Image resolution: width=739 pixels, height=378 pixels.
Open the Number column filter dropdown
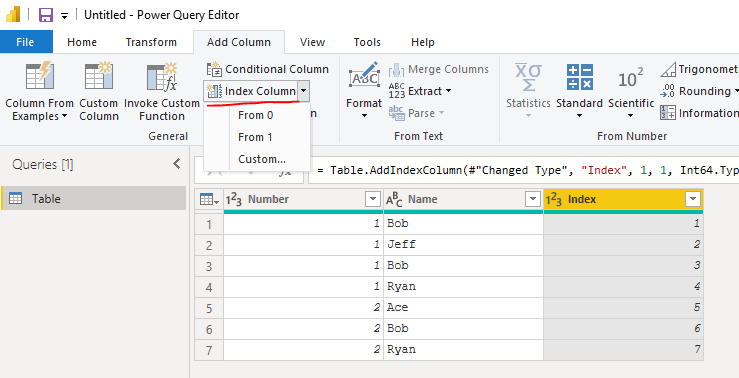tap(373, 199)
